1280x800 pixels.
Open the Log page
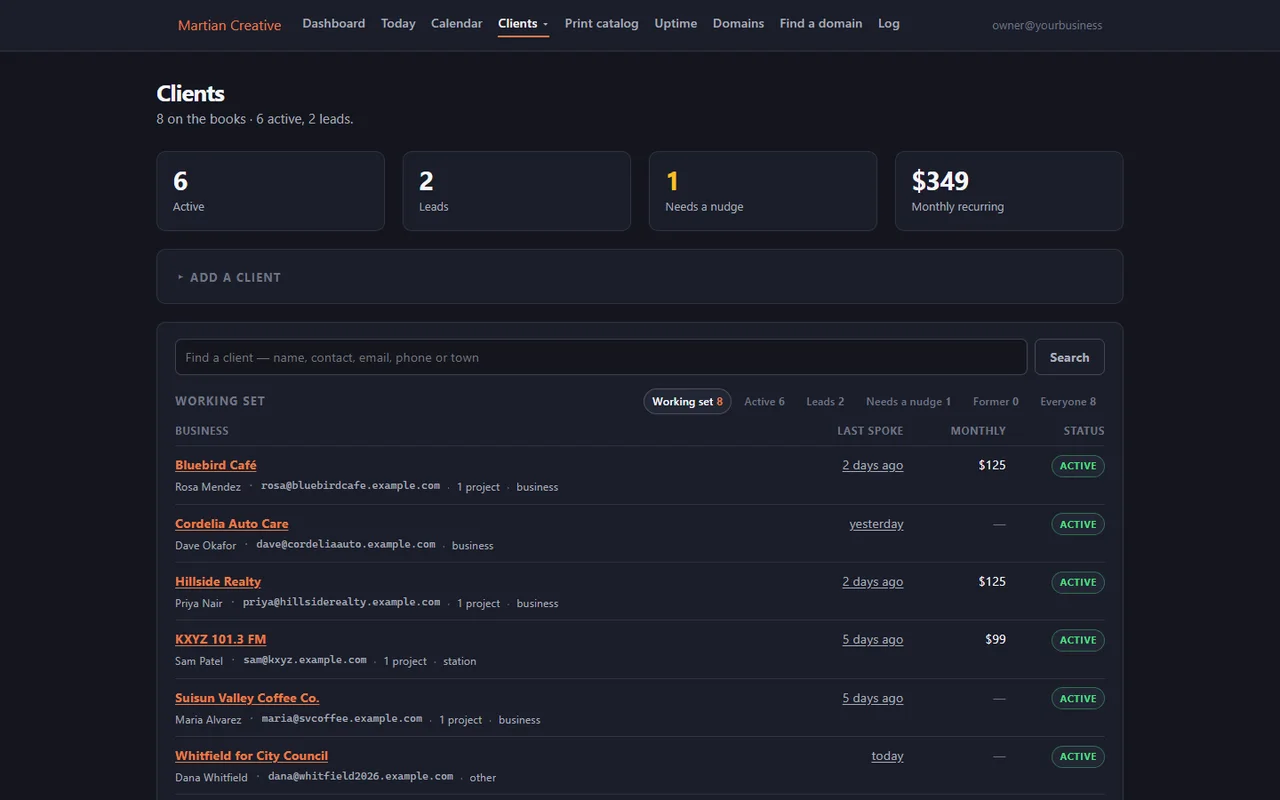point(889,23)
